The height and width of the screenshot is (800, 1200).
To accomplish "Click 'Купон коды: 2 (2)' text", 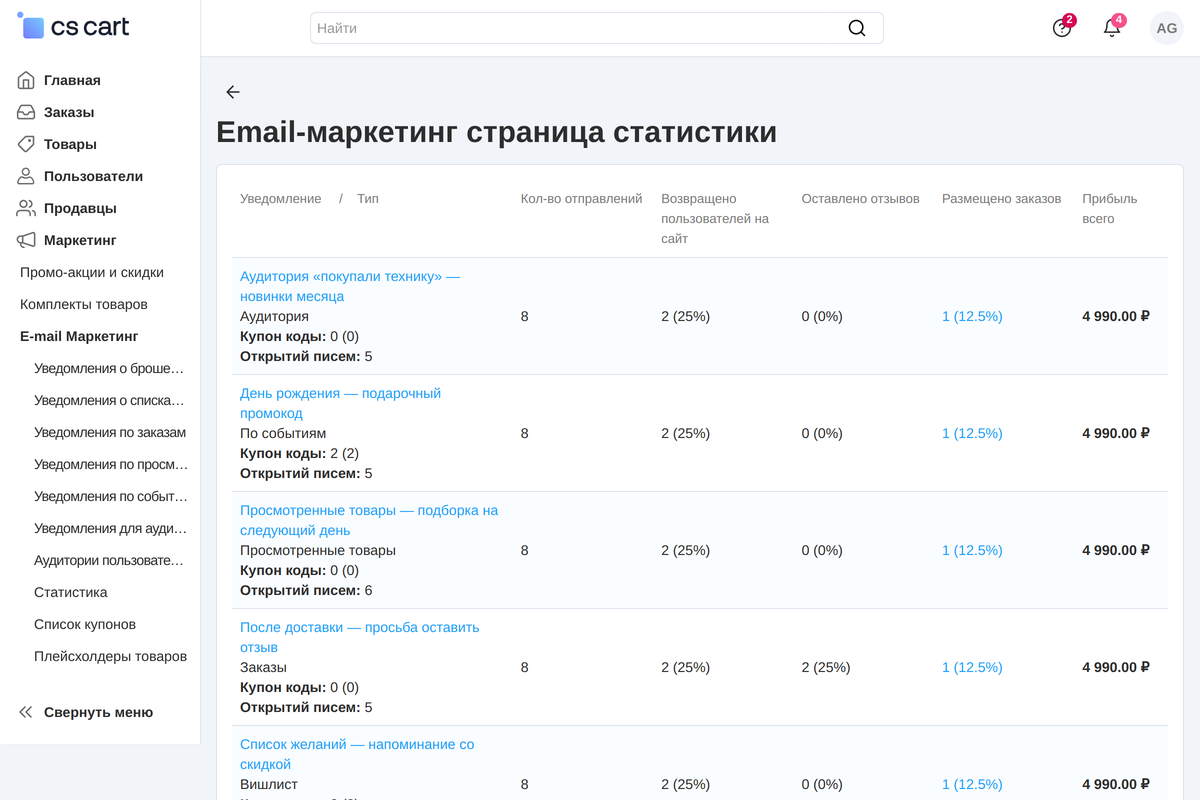I will (x=299, y=453).
